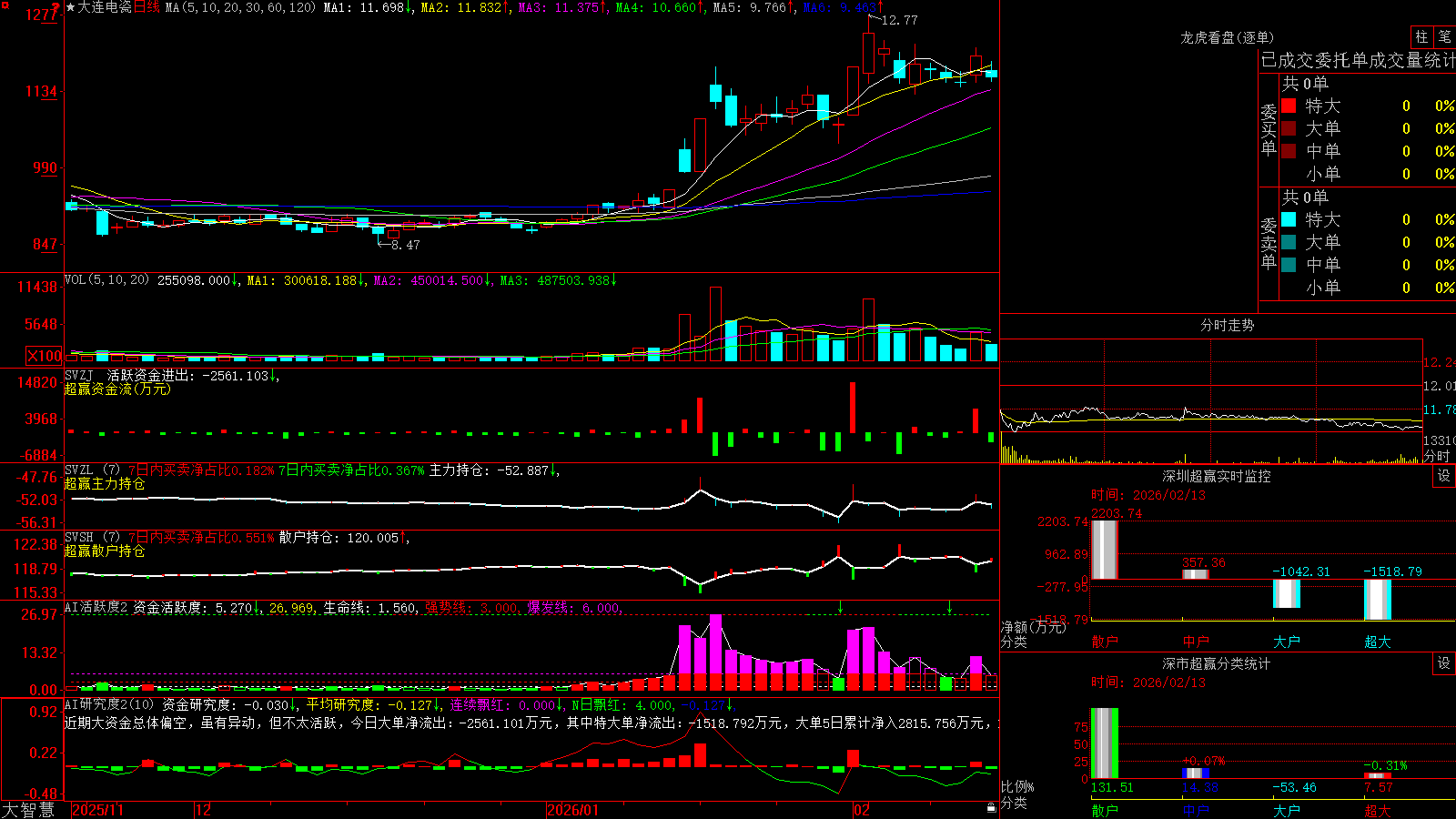
Task: Click the -1518.79 超大 bar in the 实时监控 chart
Action: click(1378, 599)
